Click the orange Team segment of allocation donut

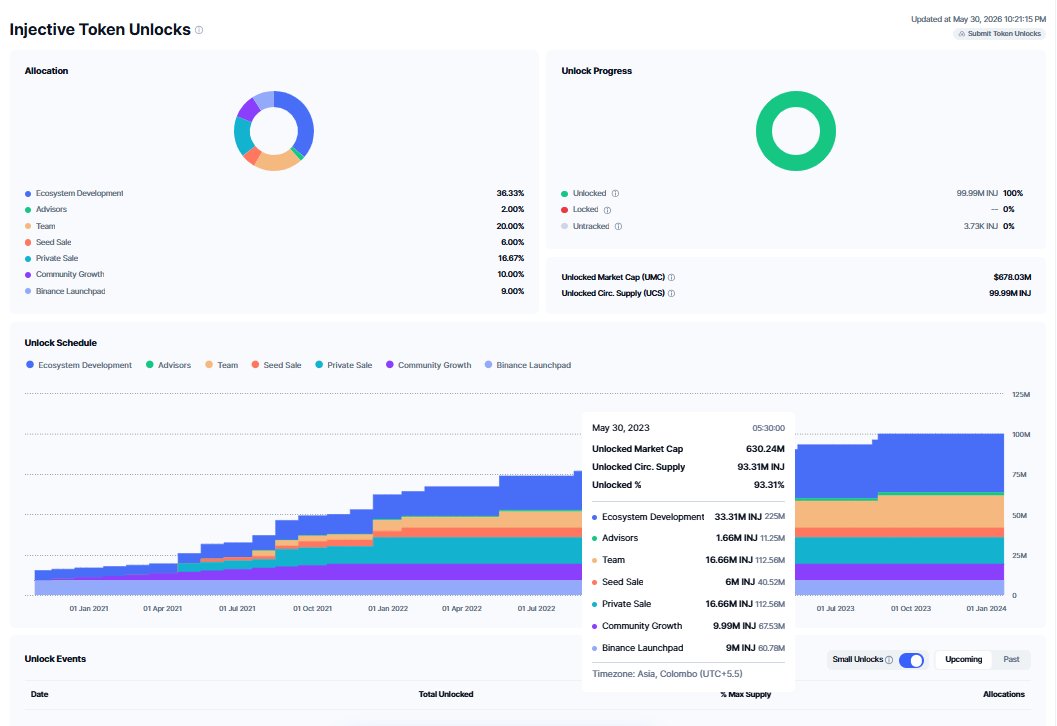[x=278, y=161]
